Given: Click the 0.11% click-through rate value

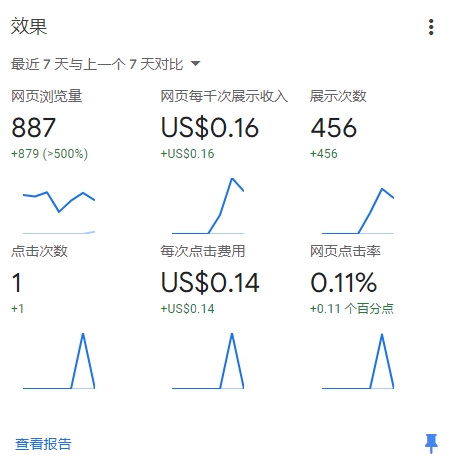Looking at the screenshot, I should [x=344, y=283].
